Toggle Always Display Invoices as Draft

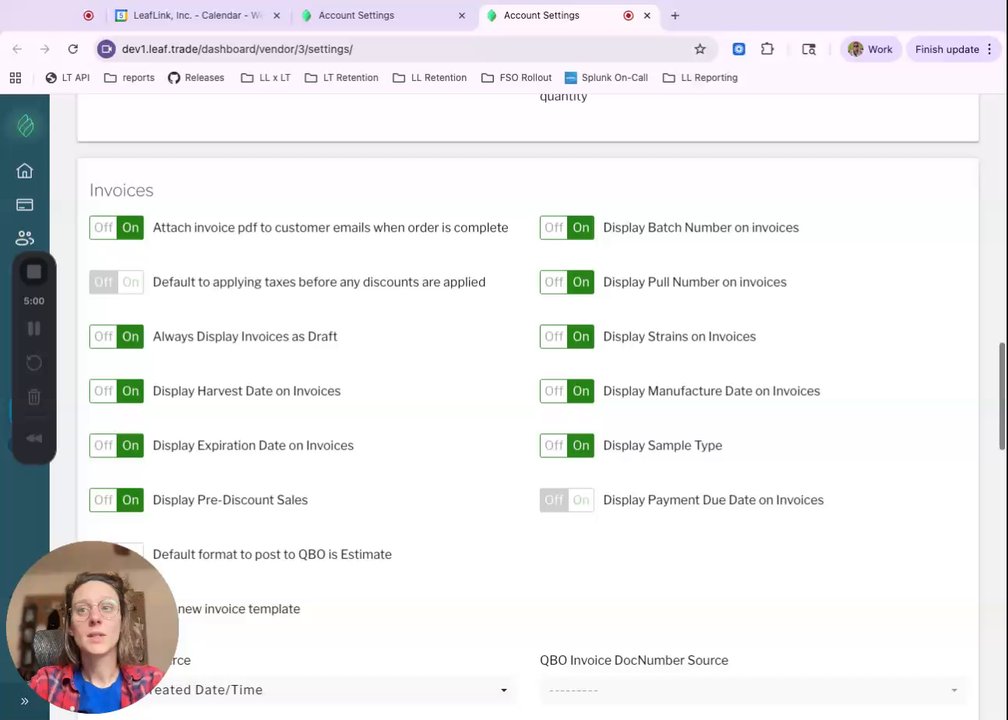[x=116, y=336]
